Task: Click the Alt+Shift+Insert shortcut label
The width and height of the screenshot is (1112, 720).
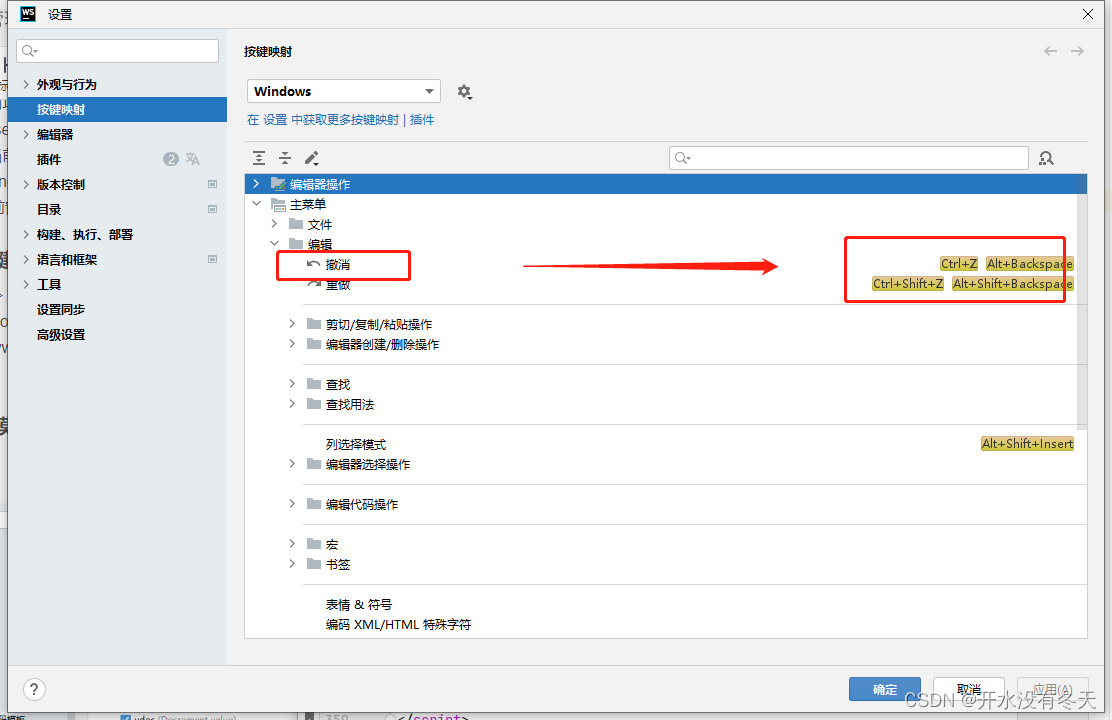Action: tap(1028, 444)
